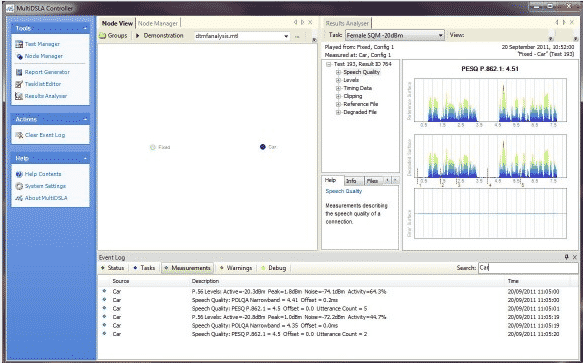This screenshot has width=583, height=363.
Task: Click the right tab-scroll arrow beside Files tab
Action: pyautogui.click(x=395, y=180)
